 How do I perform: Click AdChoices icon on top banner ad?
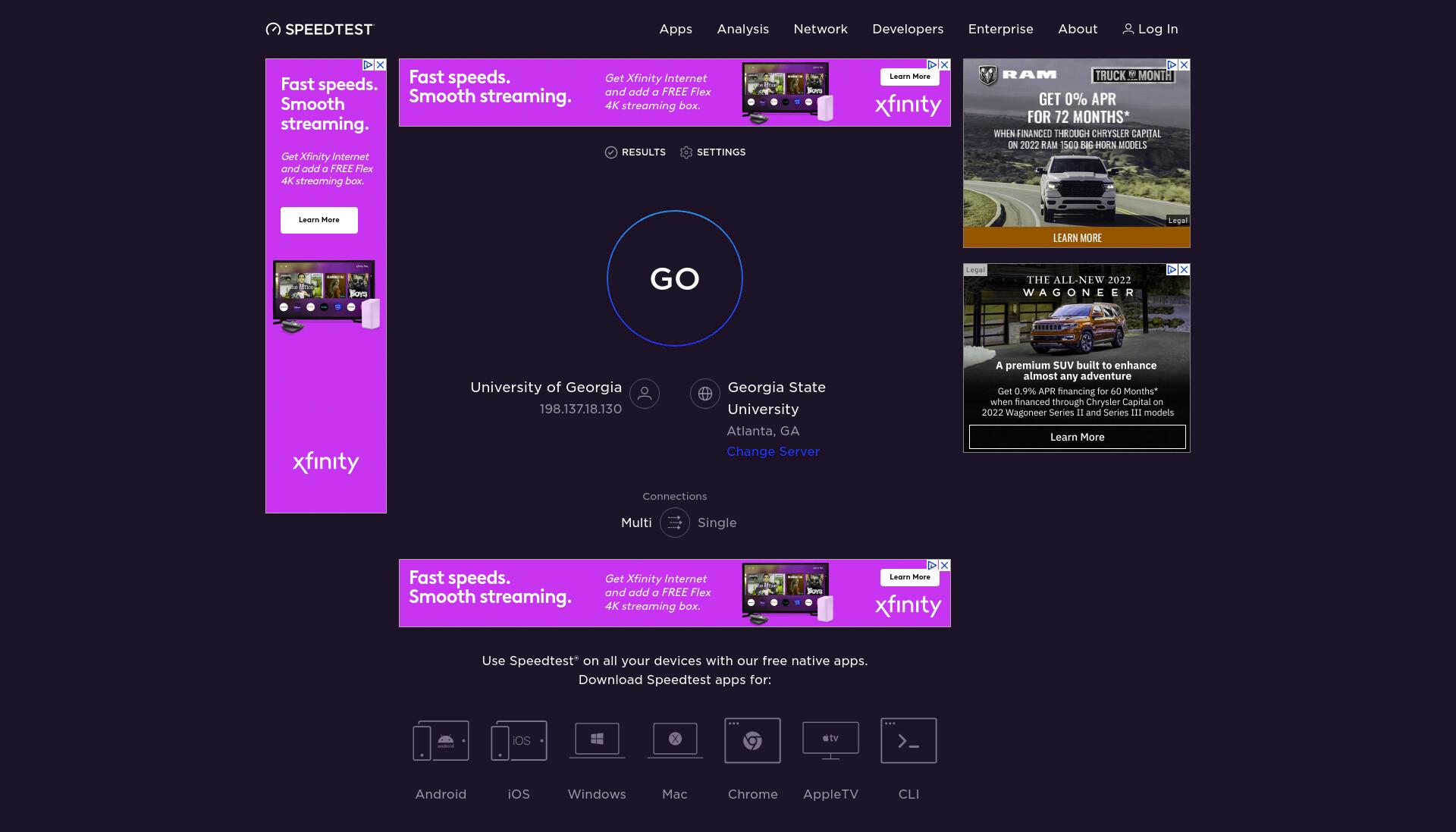coord(933,65)
